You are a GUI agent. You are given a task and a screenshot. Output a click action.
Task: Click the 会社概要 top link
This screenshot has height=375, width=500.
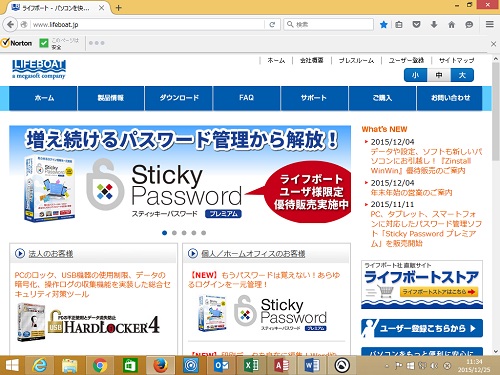(x=312, y=60)
